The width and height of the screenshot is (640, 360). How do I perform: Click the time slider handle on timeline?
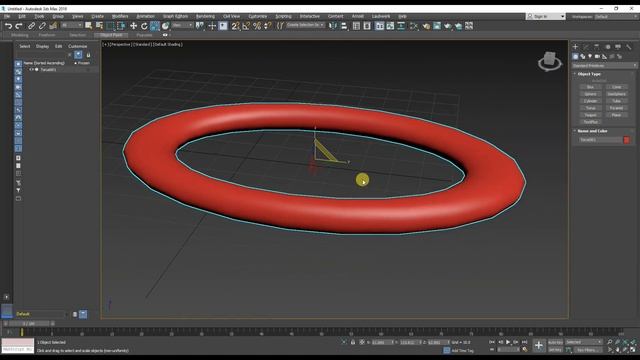[28, 324]
